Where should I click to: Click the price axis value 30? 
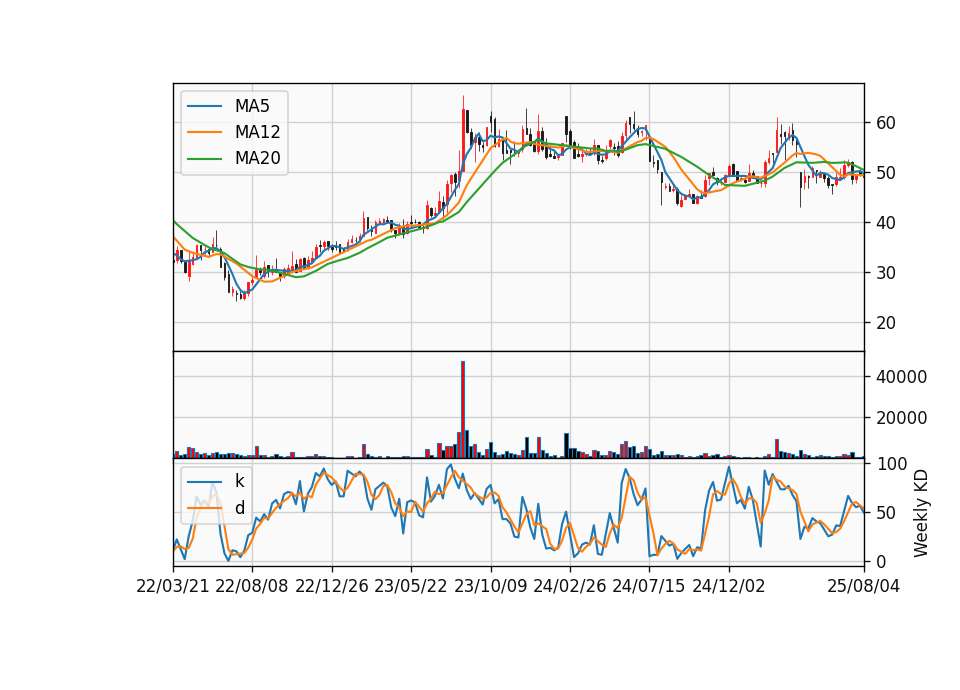pyautogui.click(x=885, y=272)
